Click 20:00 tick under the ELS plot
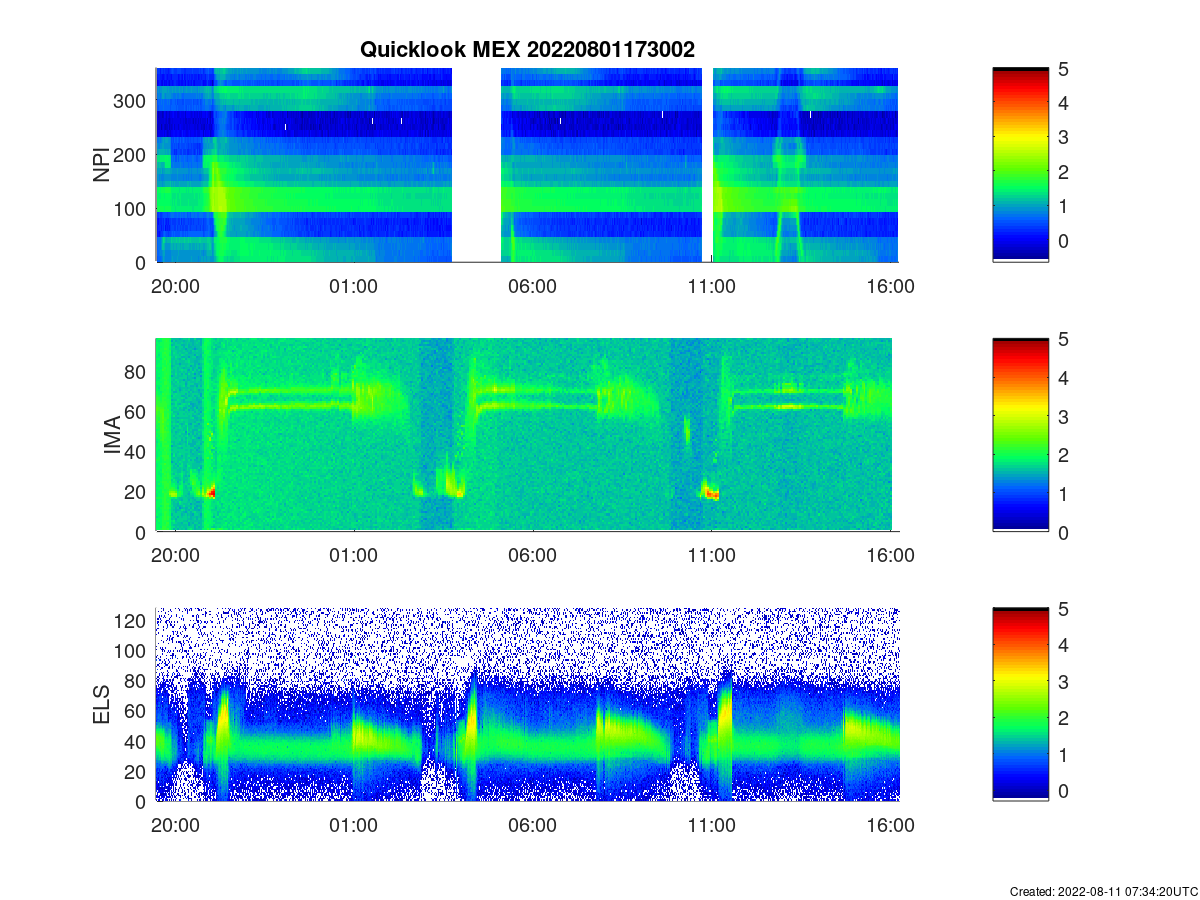Viewport: 1200px width, 900px height. pyautogui.click(x=175, y=826)
